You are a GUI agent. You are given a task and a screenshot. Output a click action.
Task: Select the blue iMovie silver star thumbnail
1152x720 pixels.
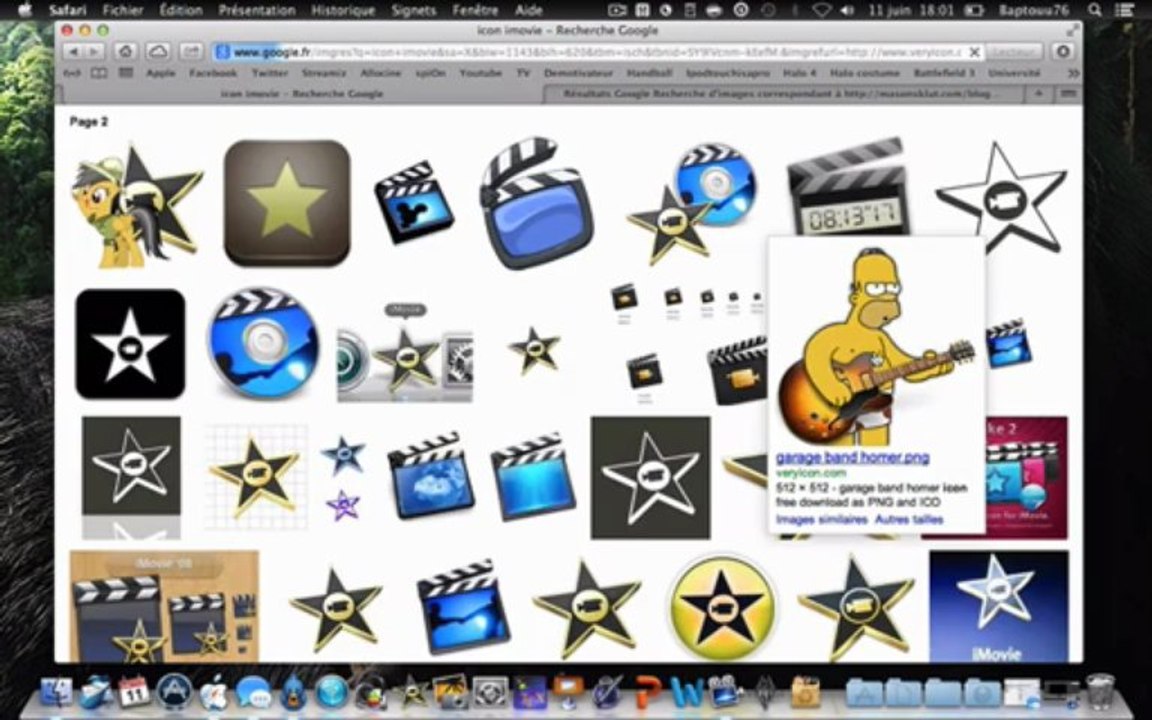point(998,606)
